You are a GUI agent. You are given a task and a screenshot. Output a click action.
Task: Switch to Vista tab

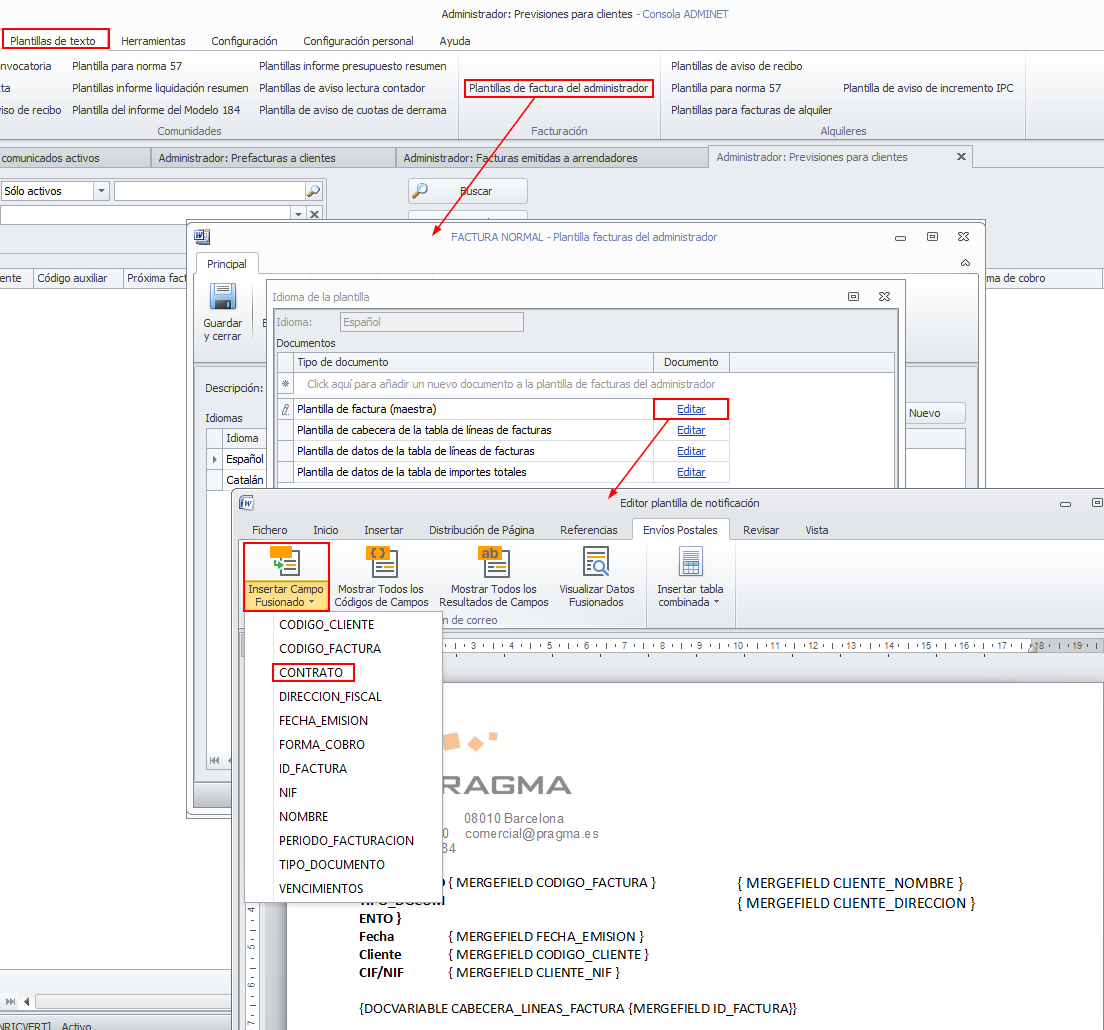[x=817, y=530]
